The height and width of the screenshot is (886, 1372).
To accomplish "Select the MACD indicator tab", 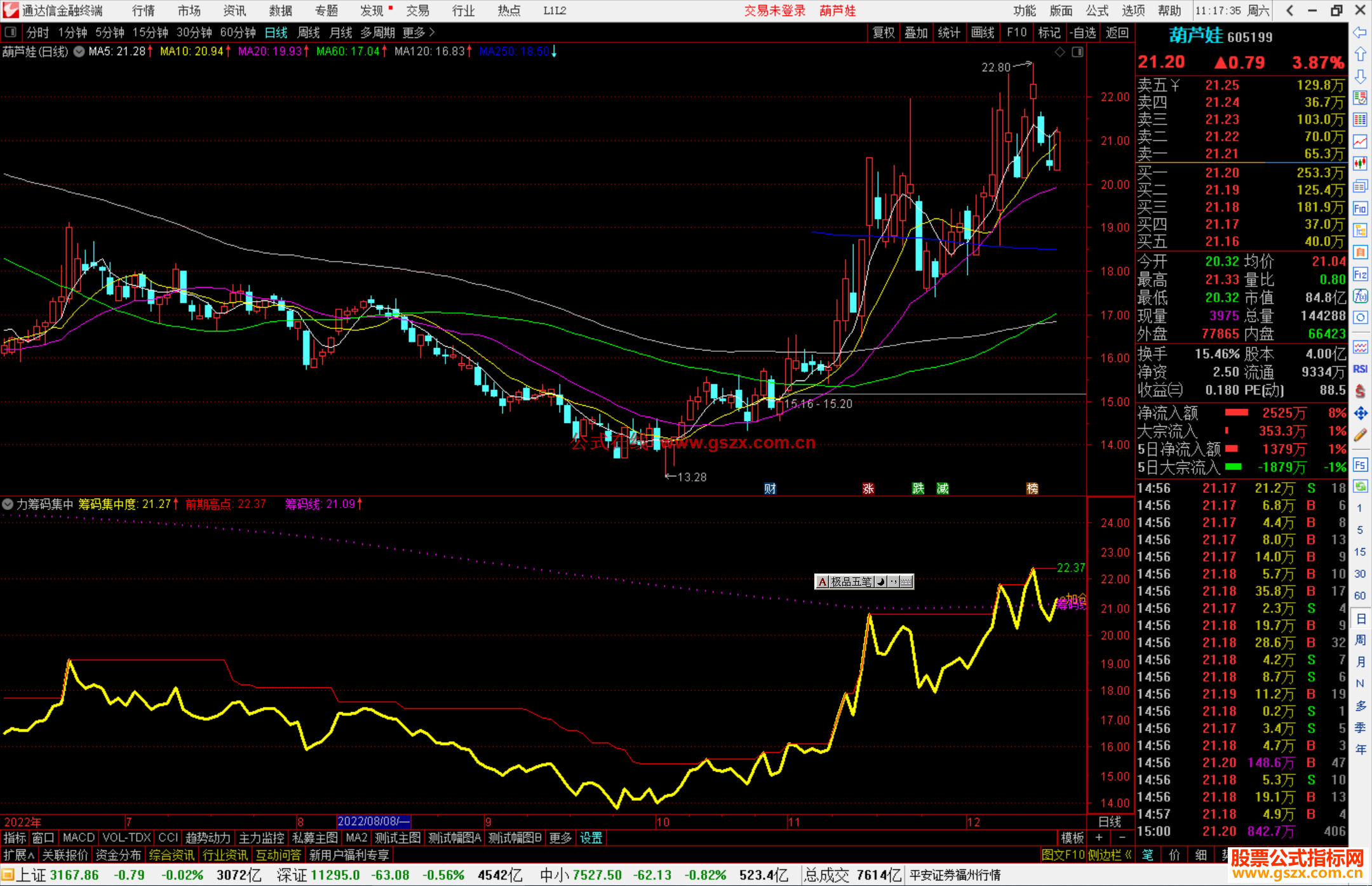I will coord(78,838).
